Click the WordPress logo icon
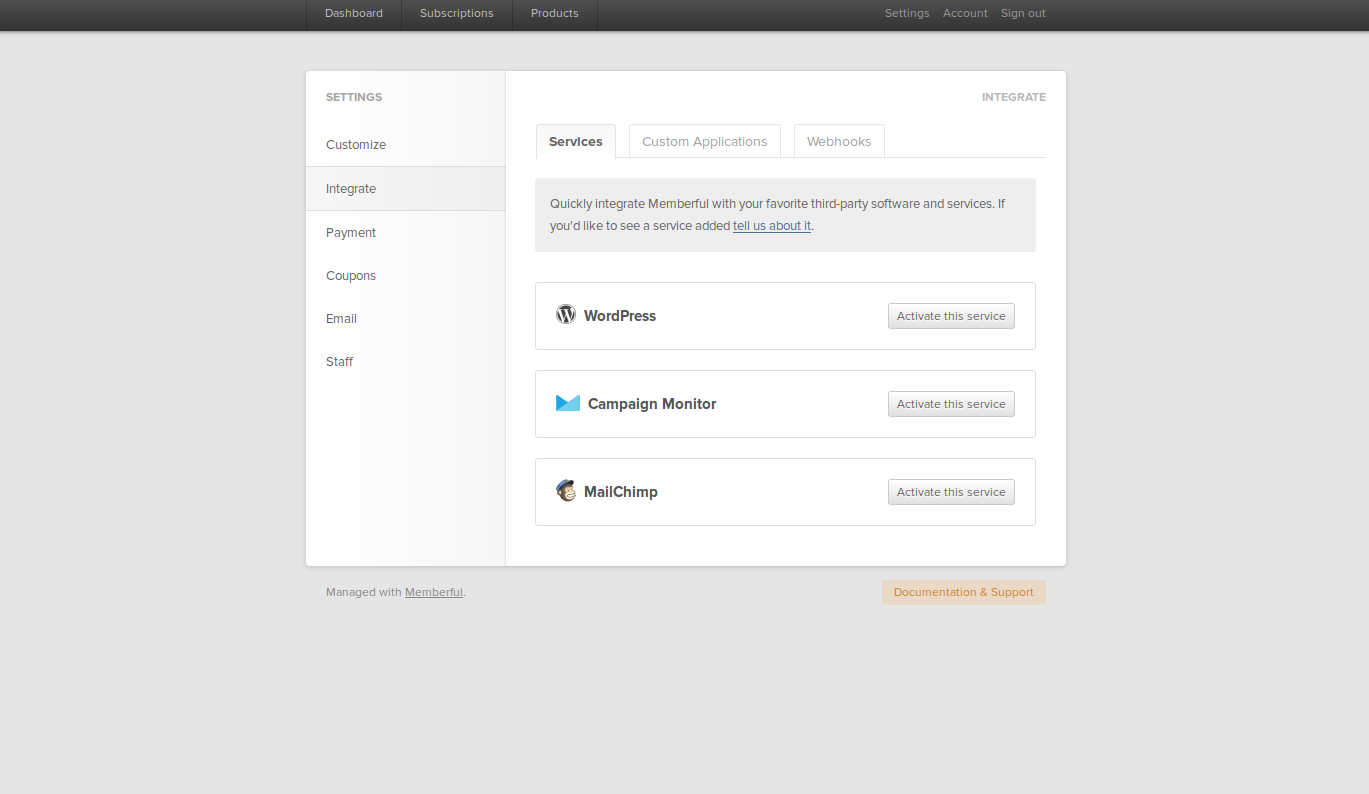Screen dimensions: 1369x794 [566, 314]
